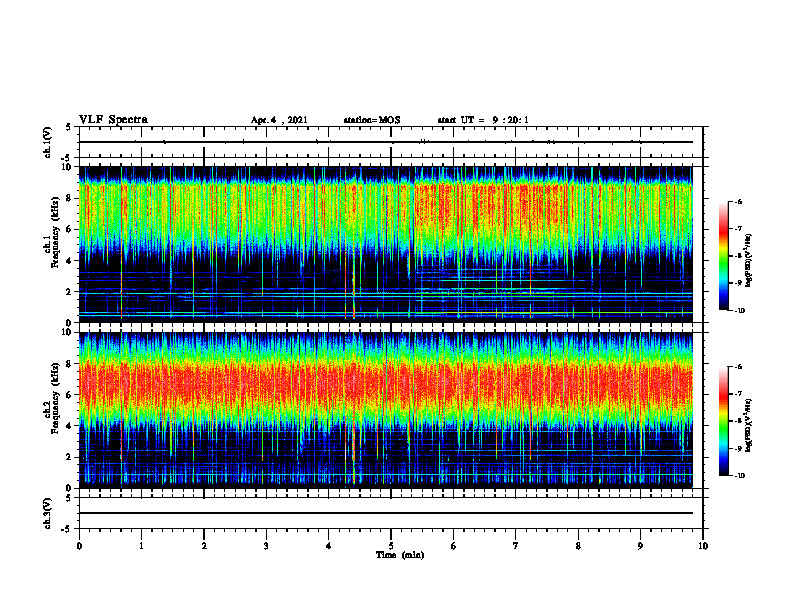Click the ch.1 colorbar "-6" tick label
792x612 pixels.
738,201
